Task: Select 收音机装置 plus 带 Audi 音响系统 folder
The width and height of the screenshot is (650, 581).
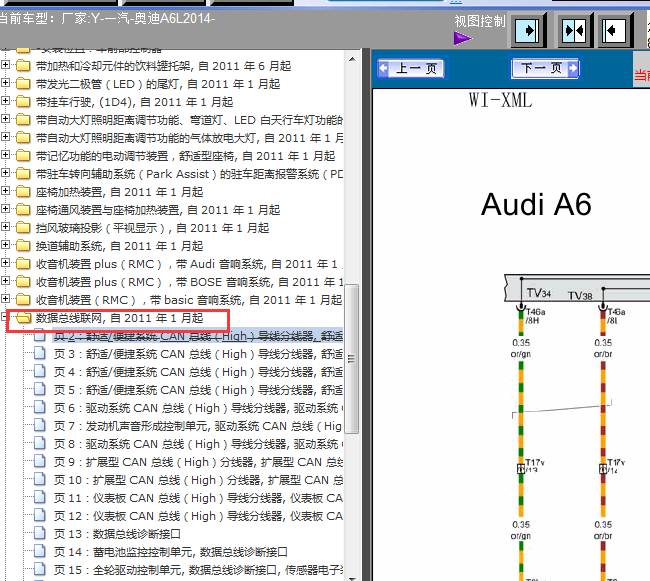Action: click(189, 264)
